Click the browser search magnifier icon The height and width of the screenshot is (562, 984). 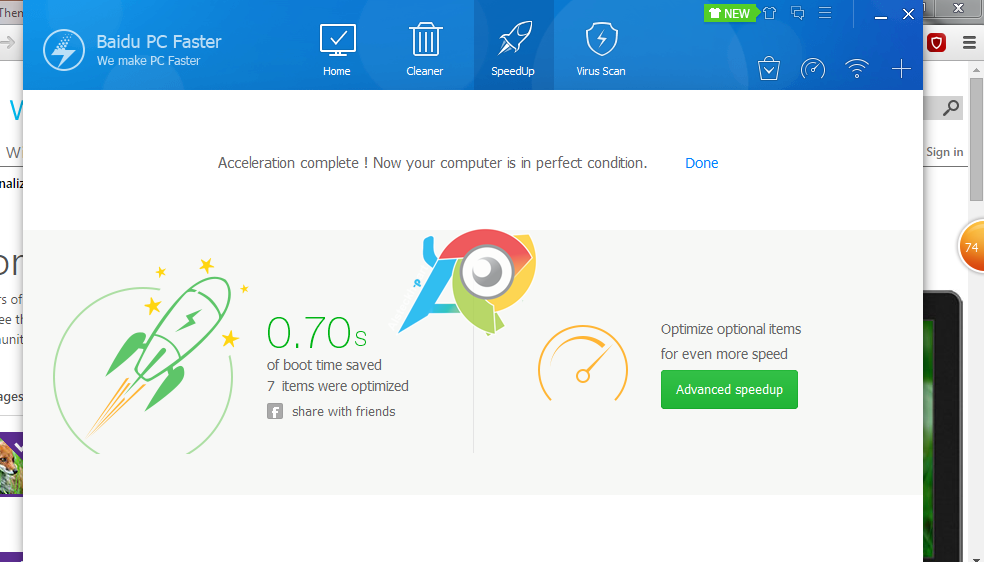[951, 108]
